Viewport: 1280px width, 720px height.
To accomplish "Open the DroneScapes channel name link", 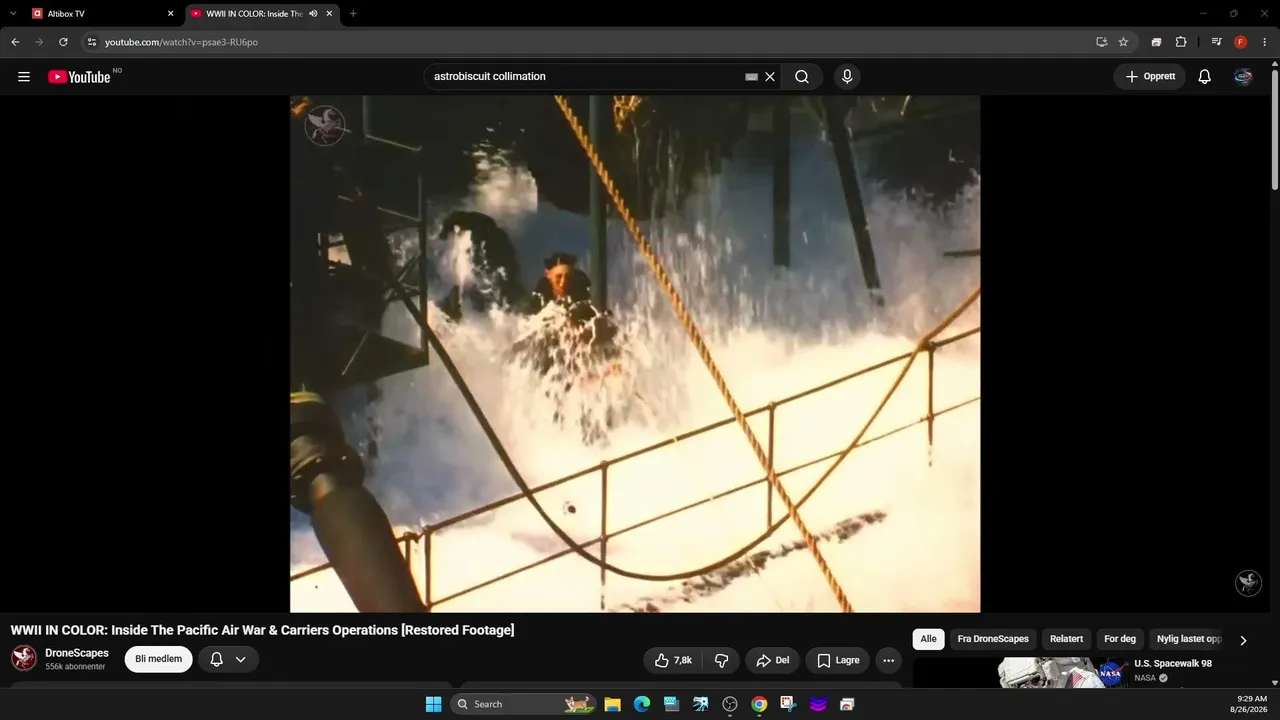I will (77, 653).
